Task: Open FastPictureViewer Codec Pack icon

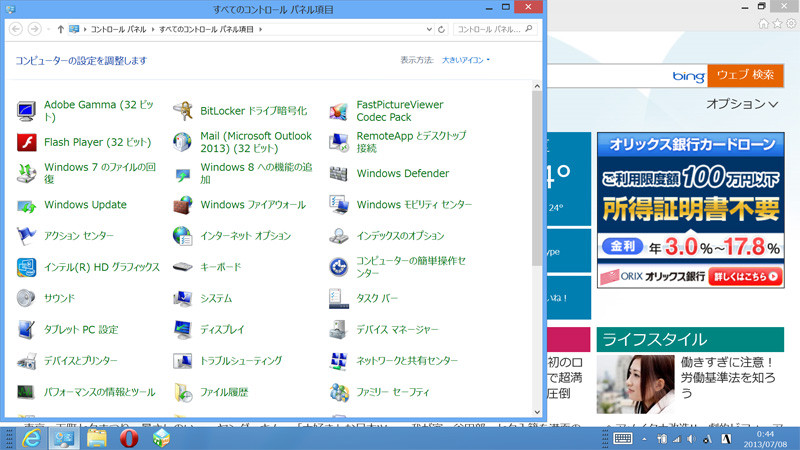Action: [338, 111]
